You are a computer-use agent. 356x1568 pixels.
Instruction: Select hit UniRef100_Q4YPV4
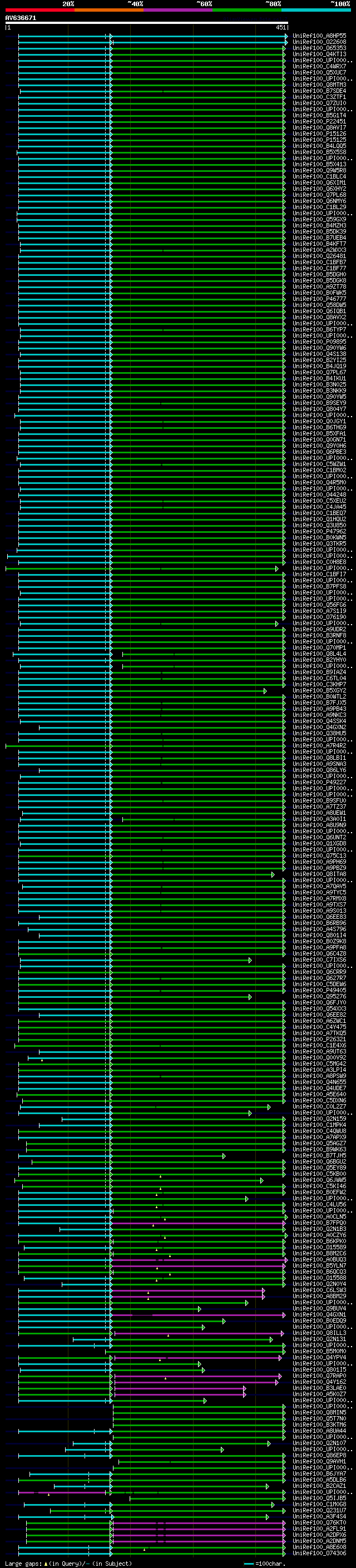click(319, 1357)
